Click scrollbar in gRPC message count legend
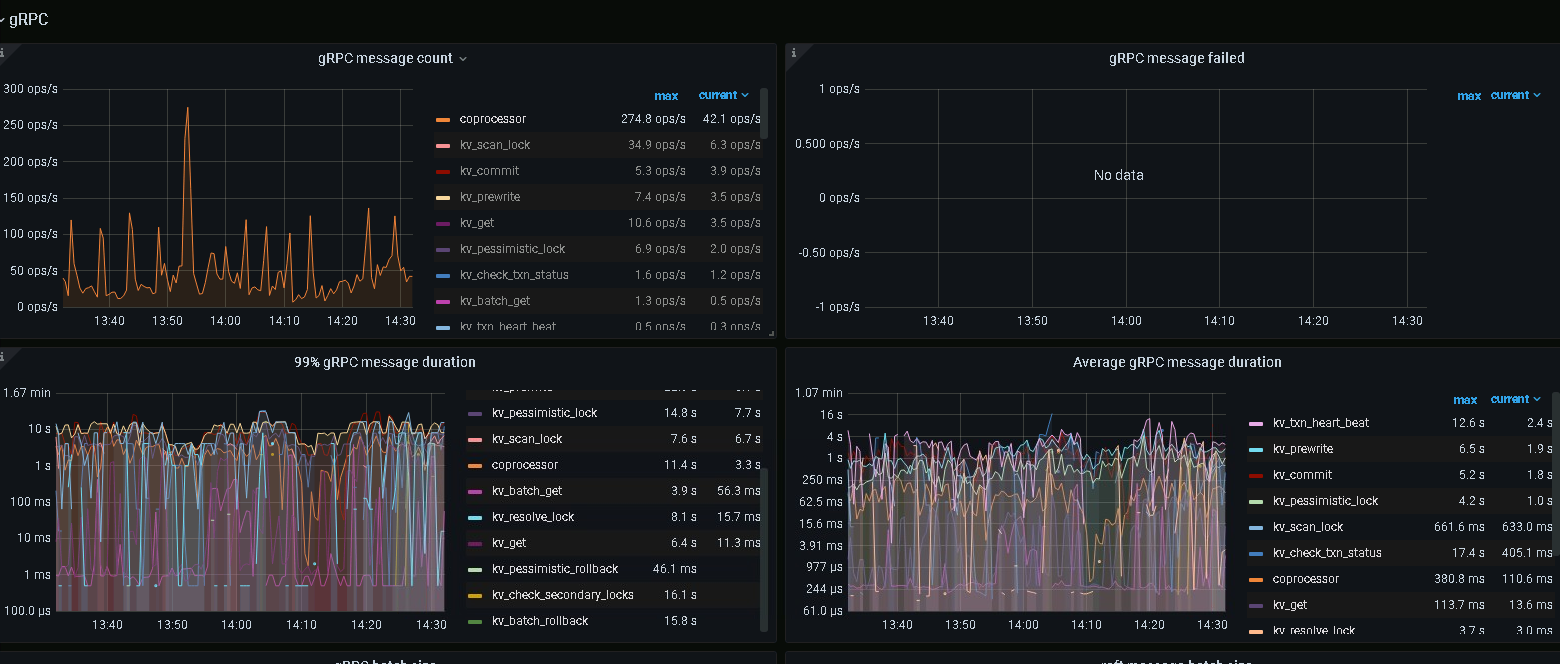Image resolution: width=1560 pixels, height=664 pixels. click(764, 113)
